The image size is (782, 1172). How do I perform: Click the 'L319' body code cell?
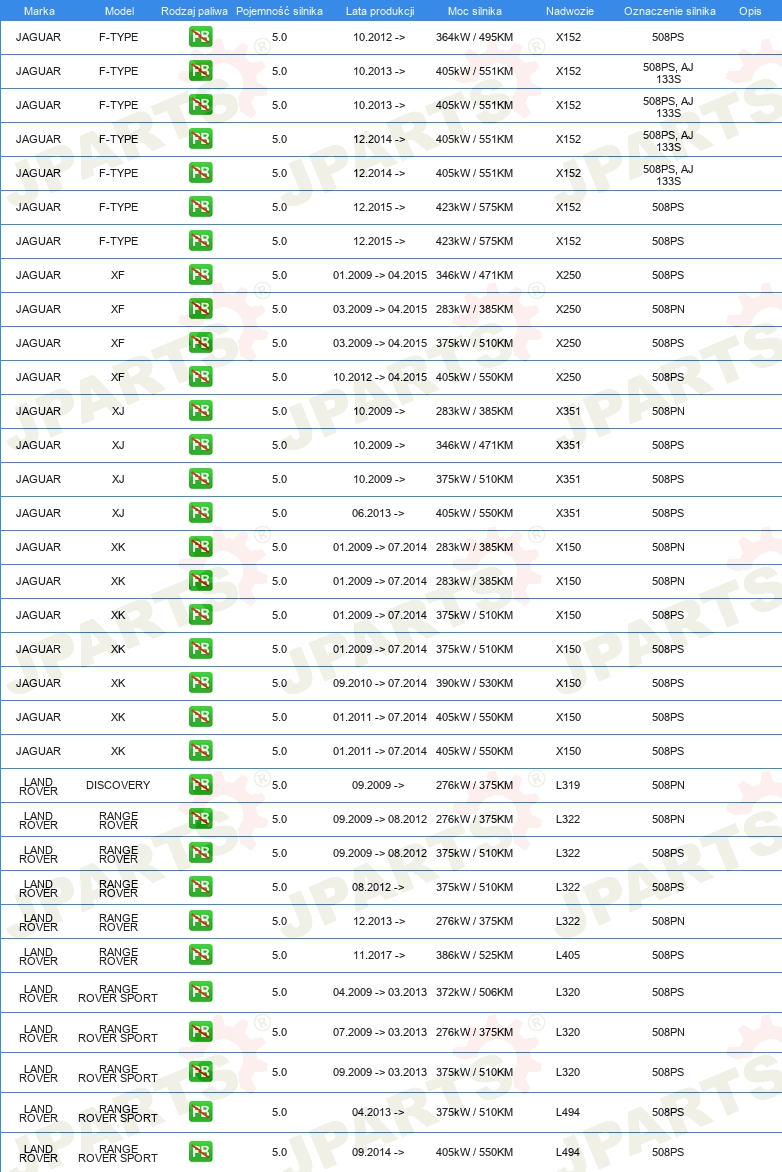[568, 785]
